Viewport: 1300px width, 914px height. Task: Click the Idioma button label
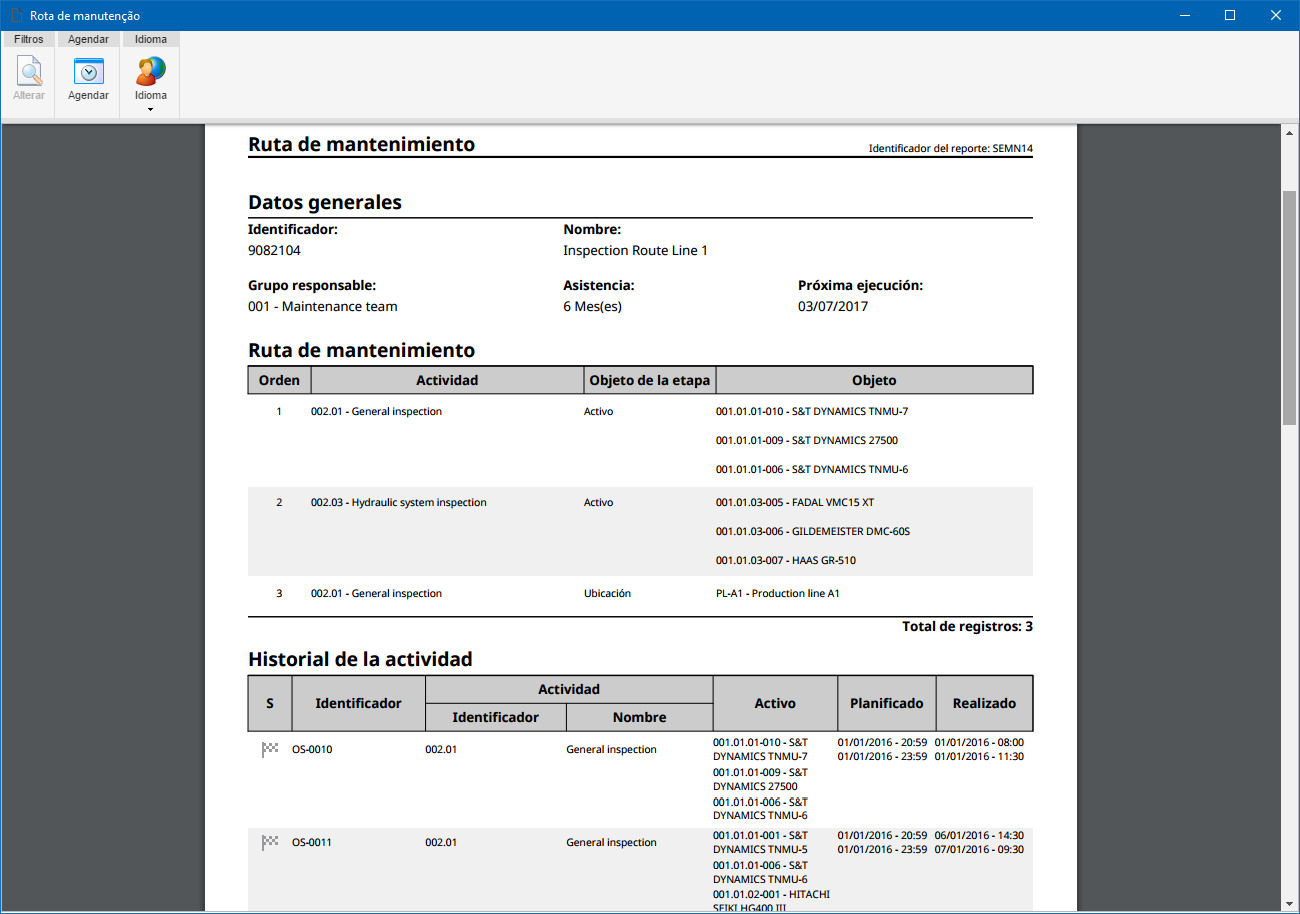coord(151,96)
